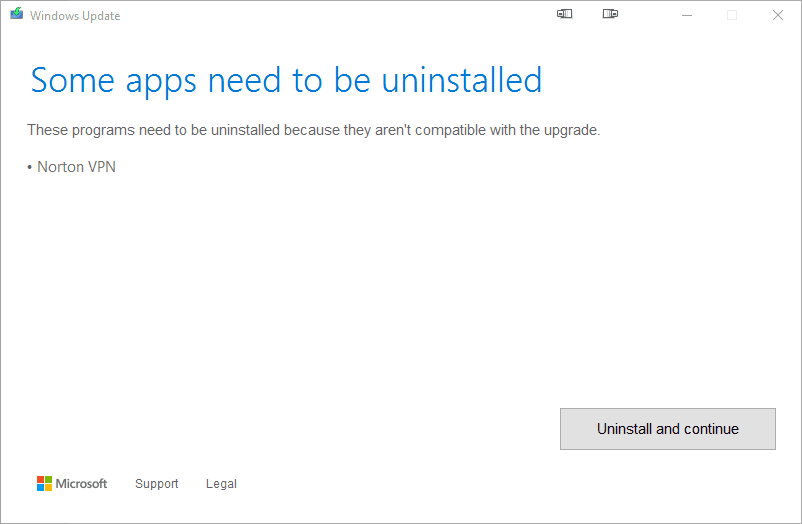
Task: Click "These programs" at the description start
Action: pos(74,130)
